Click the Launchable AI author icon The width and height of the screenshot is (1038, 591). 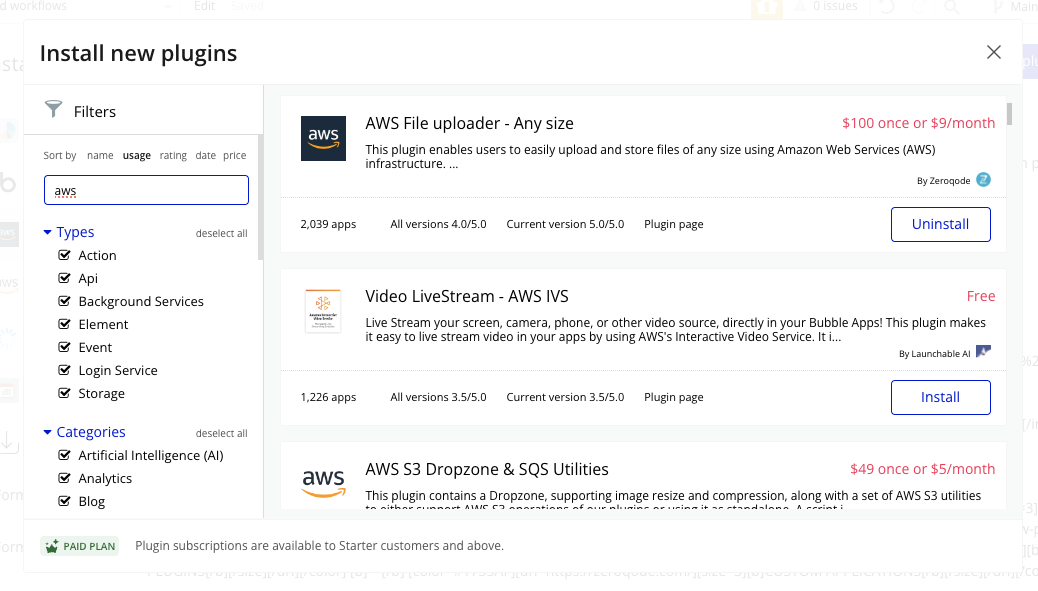pos(983,352)
